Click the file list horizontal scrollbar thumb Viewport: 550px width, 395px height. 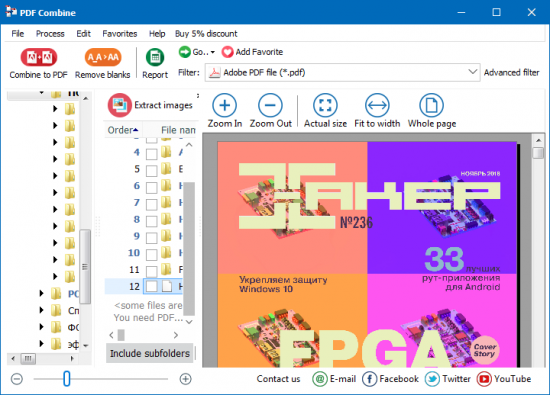(x=121, y=335)
